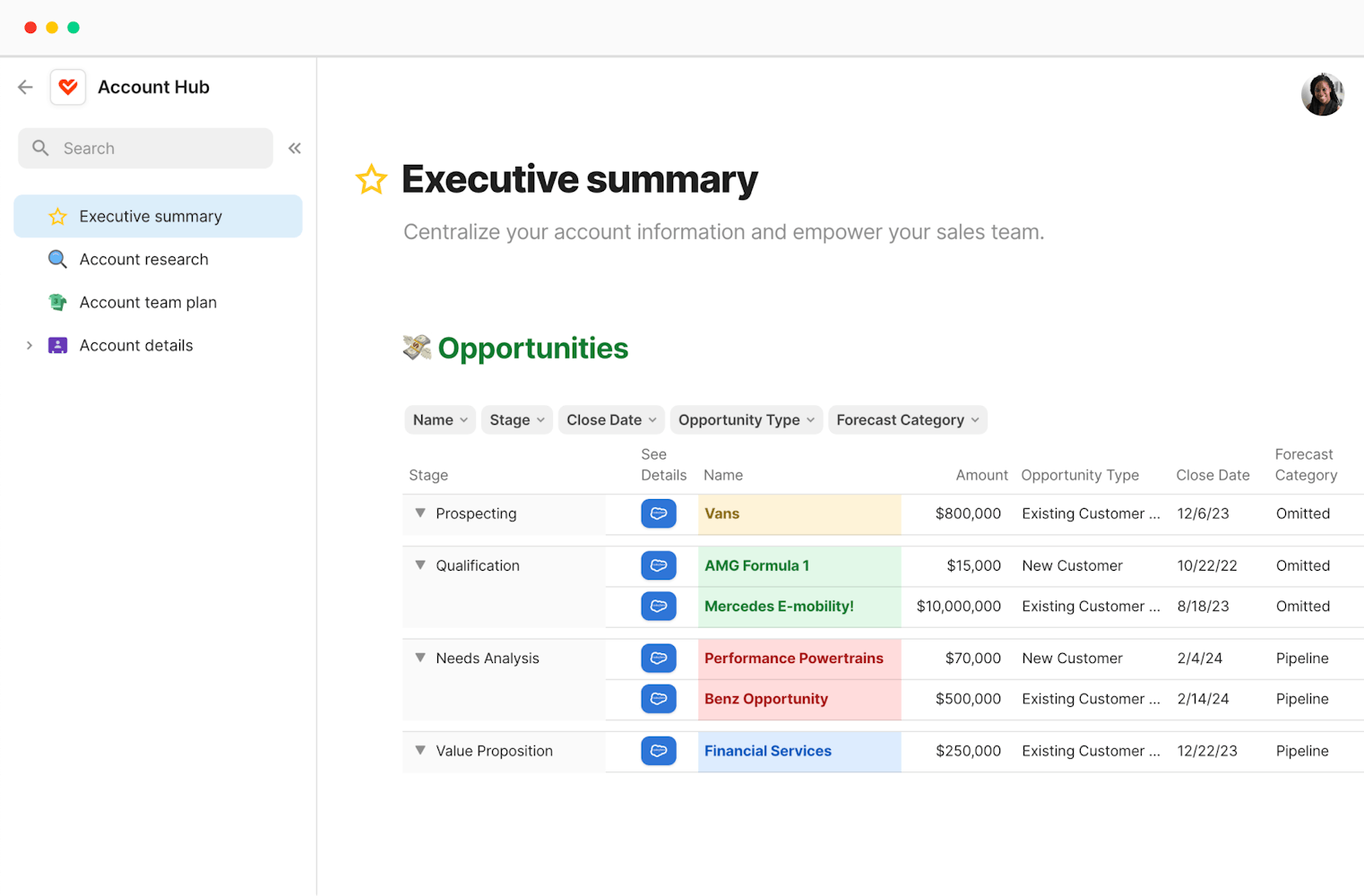Open the Stage filter dropdown
The height and width of the screenshot is (896, 1364).
[x=517, y=420]
